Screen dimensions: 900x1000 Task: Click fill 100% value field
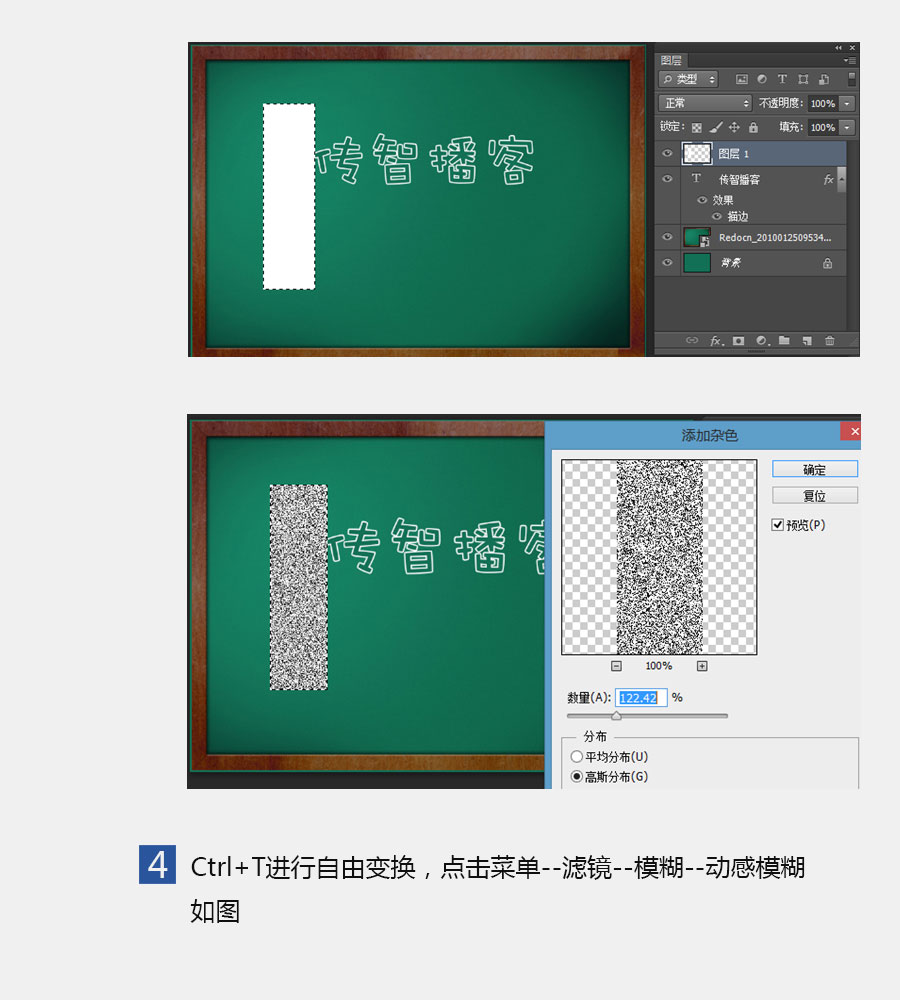823,128
